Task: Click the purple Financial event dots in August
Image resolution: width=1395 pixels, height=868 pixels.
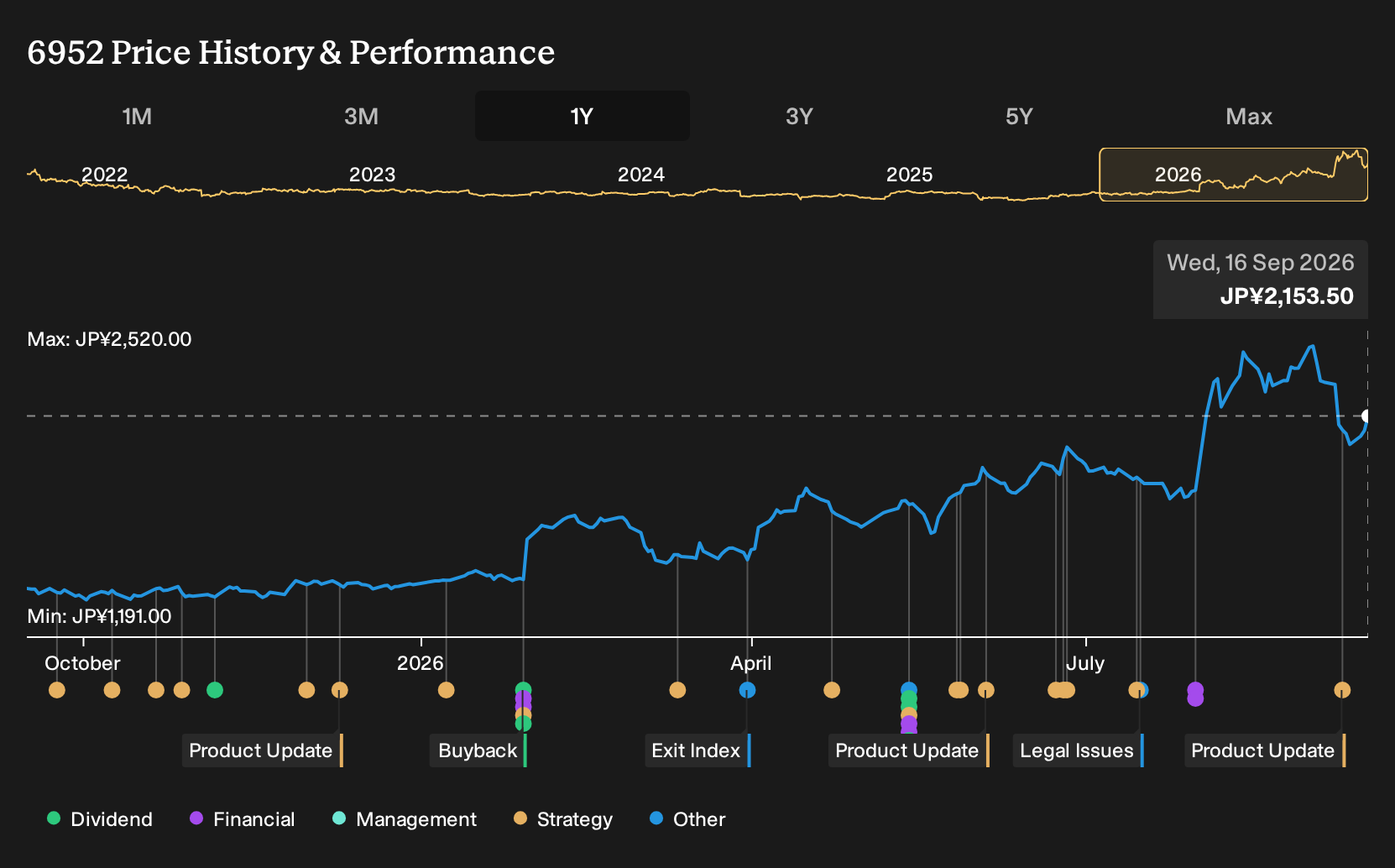Action: (x=1195, y=693)
